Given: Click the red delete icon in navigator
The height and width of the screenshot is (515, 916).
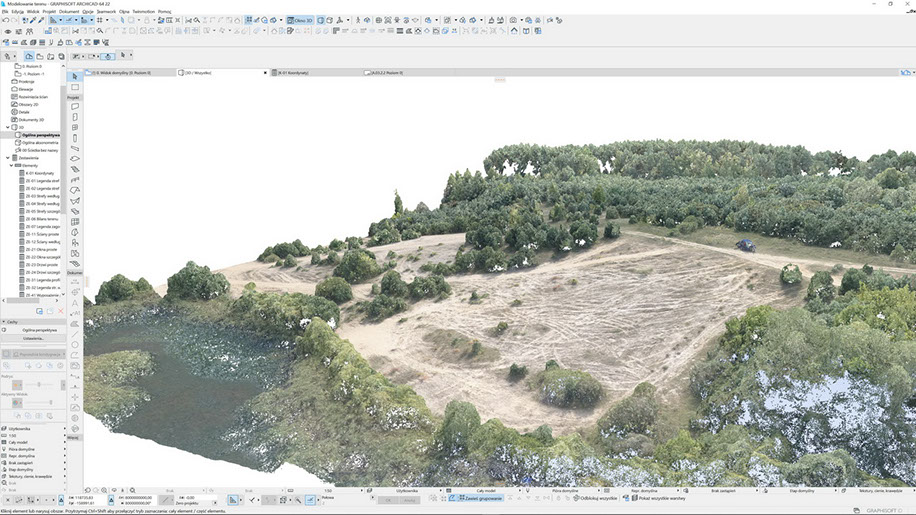Looking at the screenshot, I should click(x=59, y=312).
